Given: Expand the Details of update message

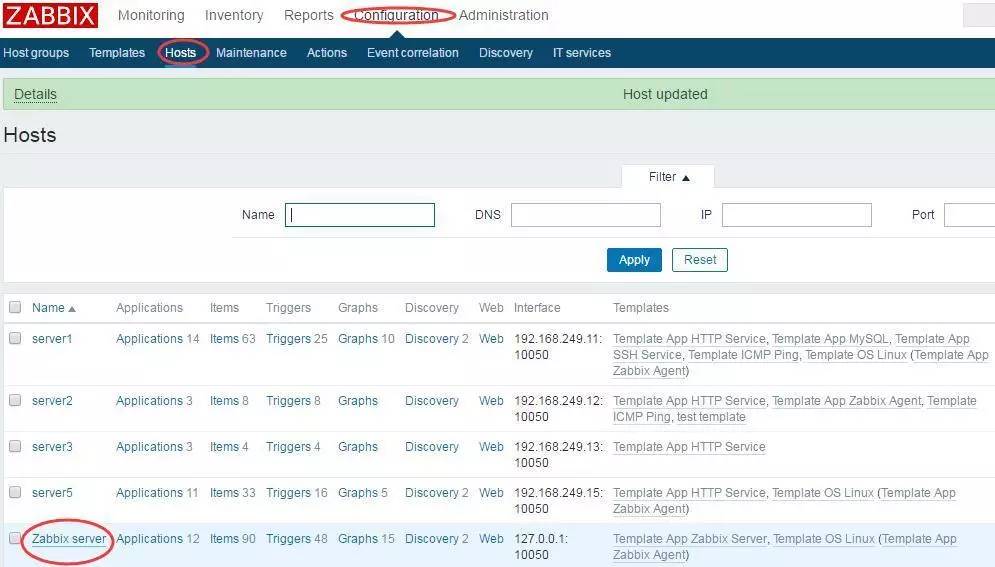Looking at the screenshot, I should (35, 95).
